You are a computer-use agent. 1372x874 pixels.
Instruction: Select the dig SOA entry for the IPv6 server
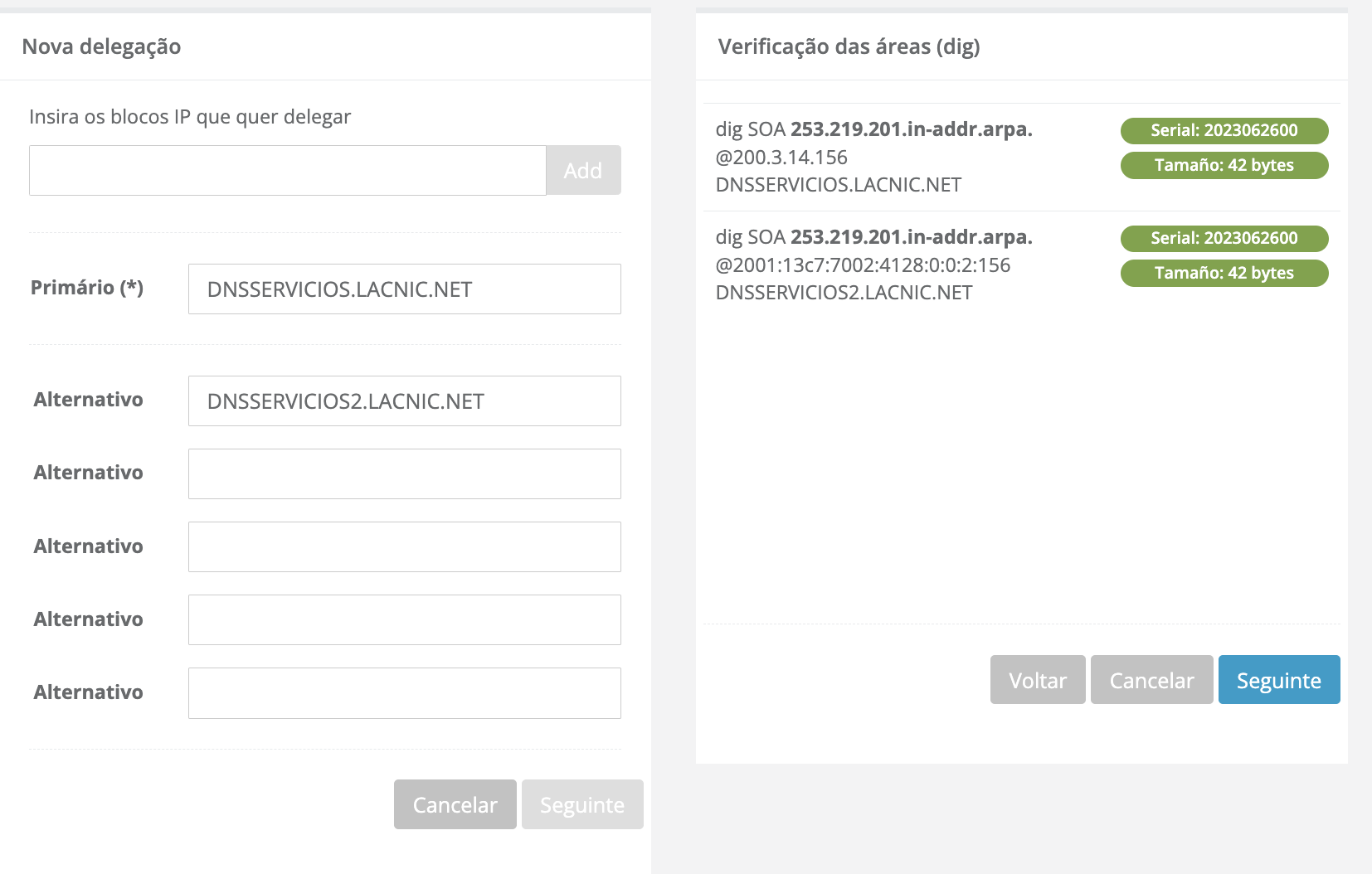coord(873,265)
